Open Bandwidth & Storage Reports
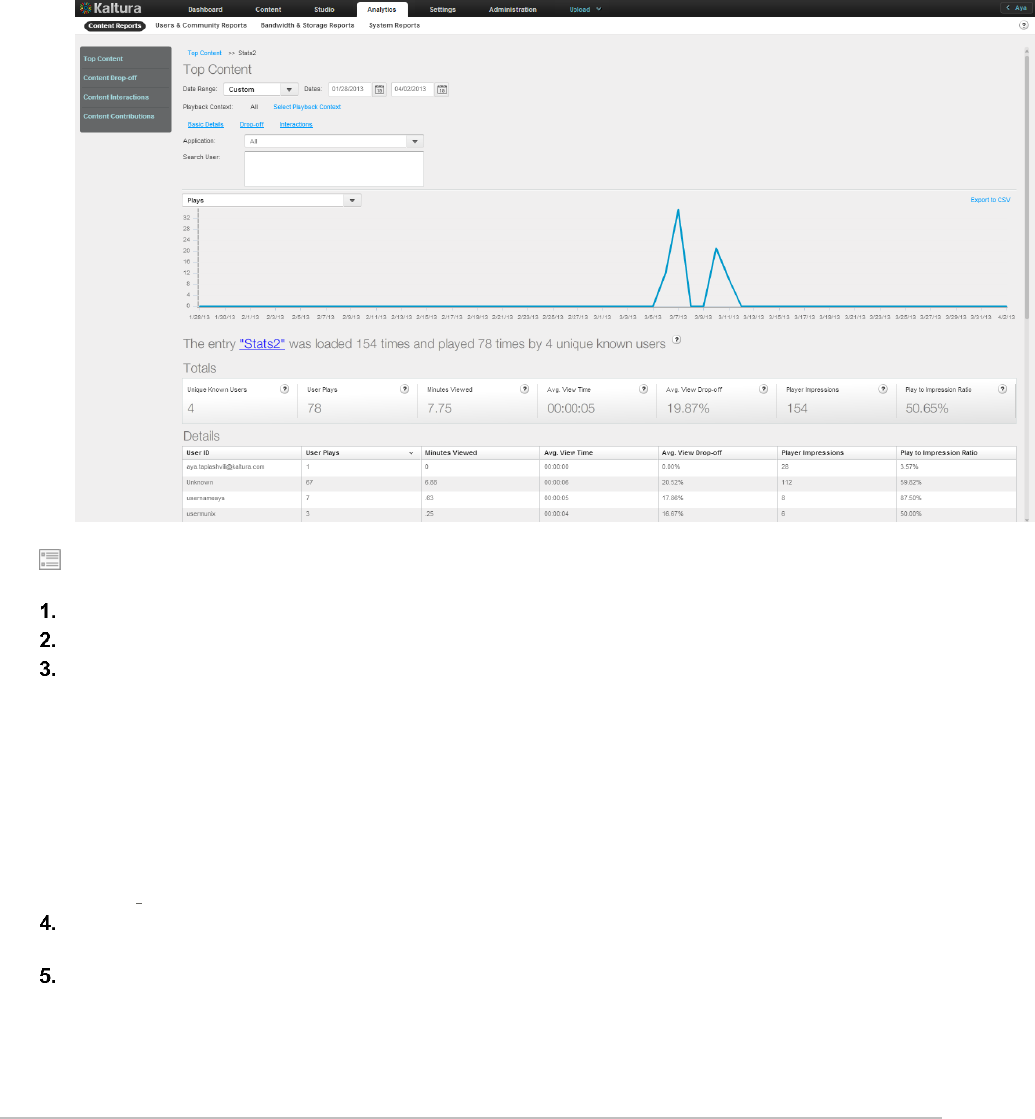 307,25
